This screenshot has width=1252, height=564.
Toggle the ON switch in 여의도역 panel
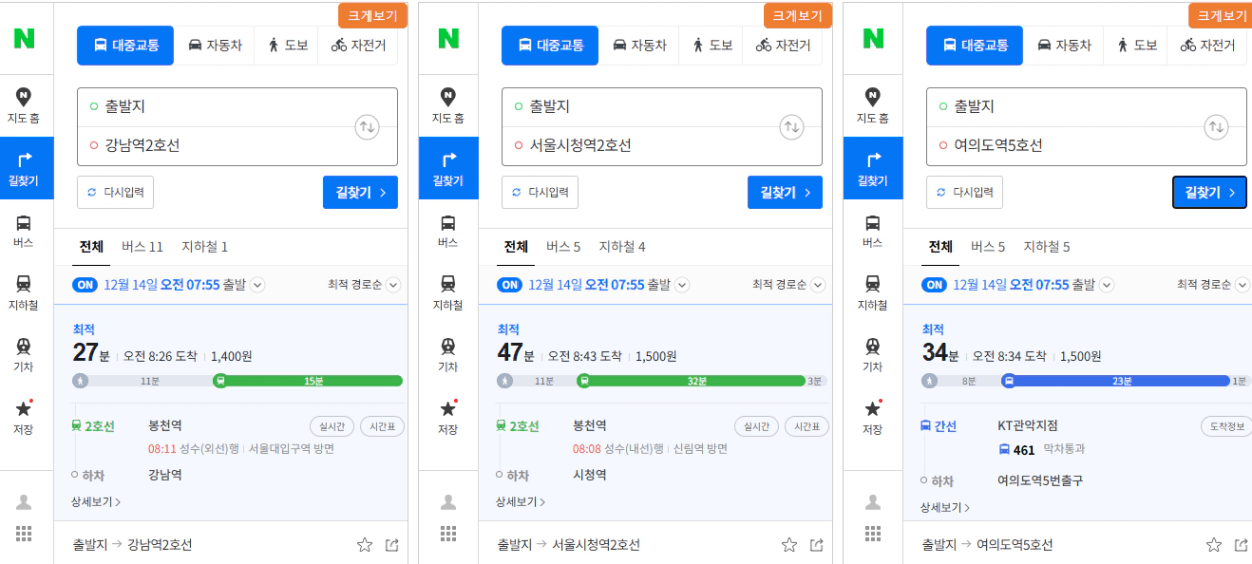[x=935, y=285]
